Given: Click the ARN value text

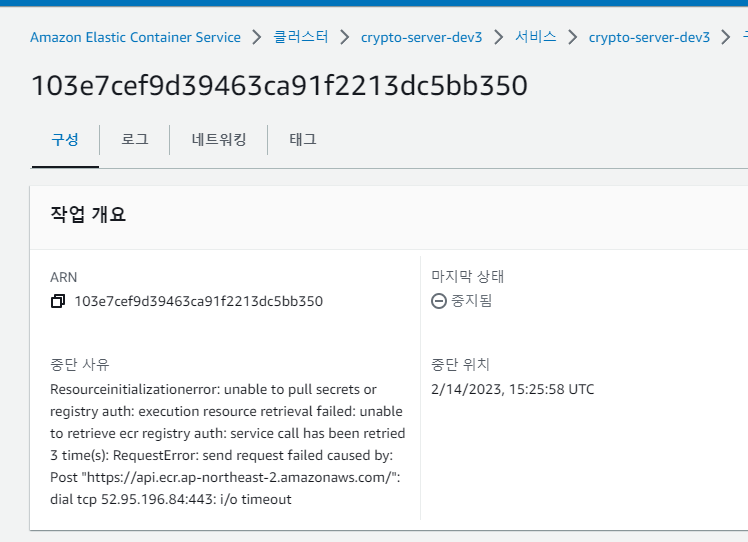Looking at the screenshot, I should click(x=198, y=301).
